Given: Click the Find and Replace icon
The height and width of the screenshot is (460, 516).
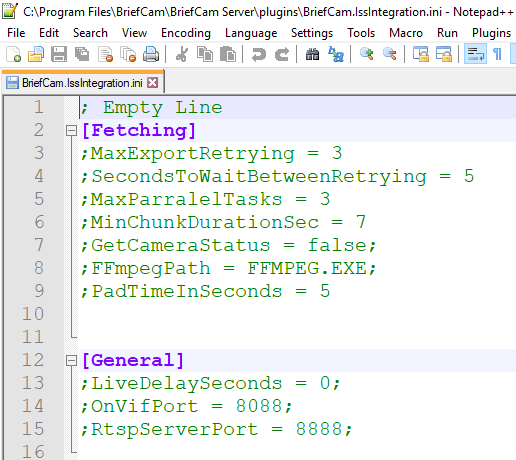Looking at the screenshot, I should pyautogui.click(x=336, y=54).
